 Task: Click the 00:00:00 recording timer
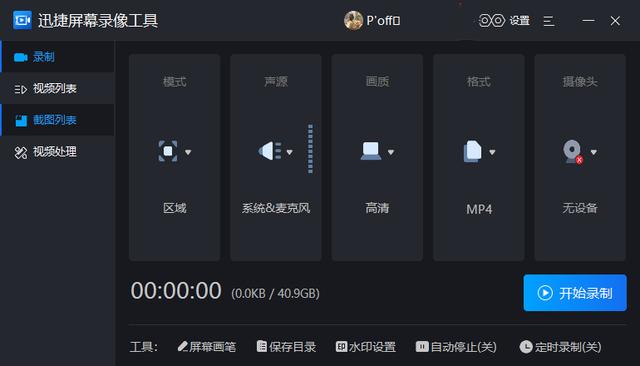(x=176, y=291)
